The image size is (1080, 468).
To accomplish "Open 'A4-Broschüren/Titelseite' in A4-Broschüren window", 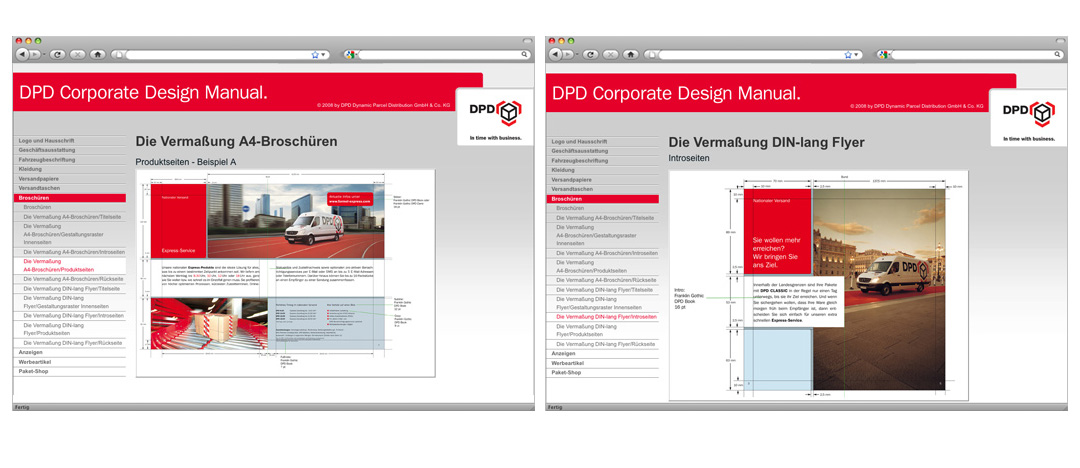I will pos(70,216).
